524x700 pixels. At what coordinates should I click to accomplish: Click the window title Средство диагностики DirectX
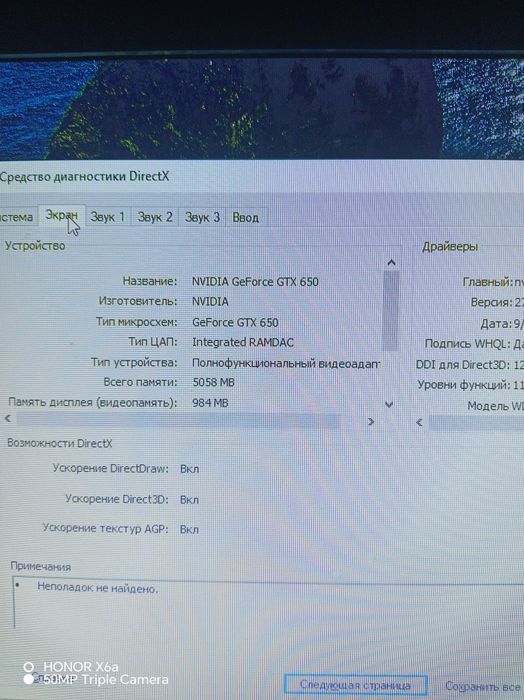[x=85, y=176]
